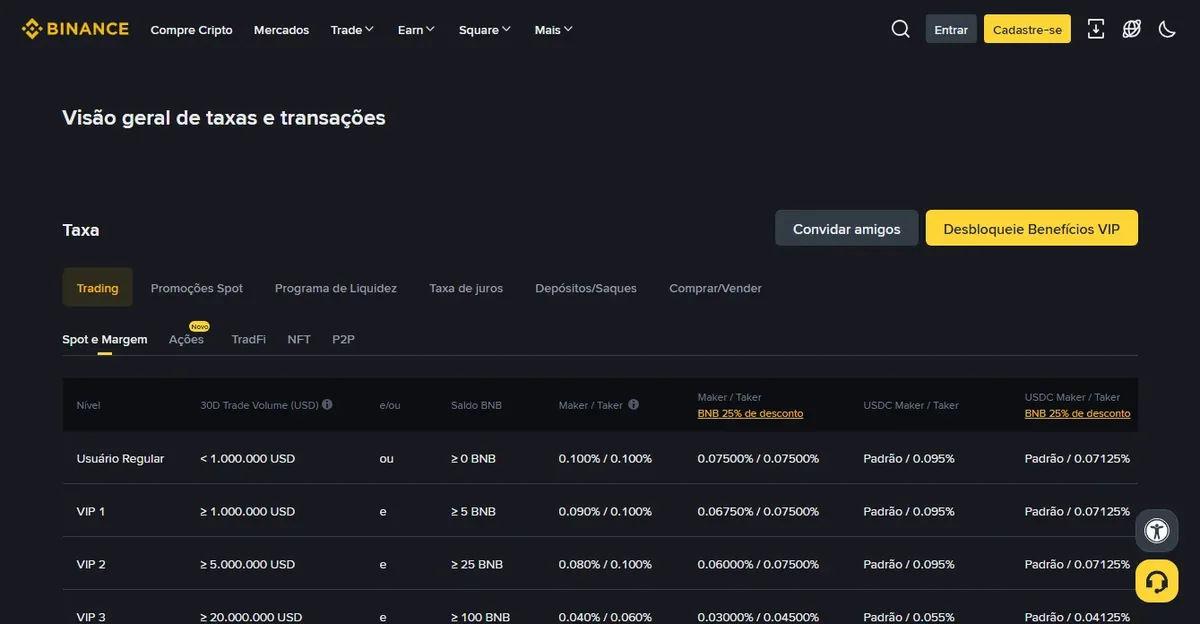1200x624 pixels.
Task: Click '≥ 25 BNB' balance cell
Action: click(x=477, y=564)
